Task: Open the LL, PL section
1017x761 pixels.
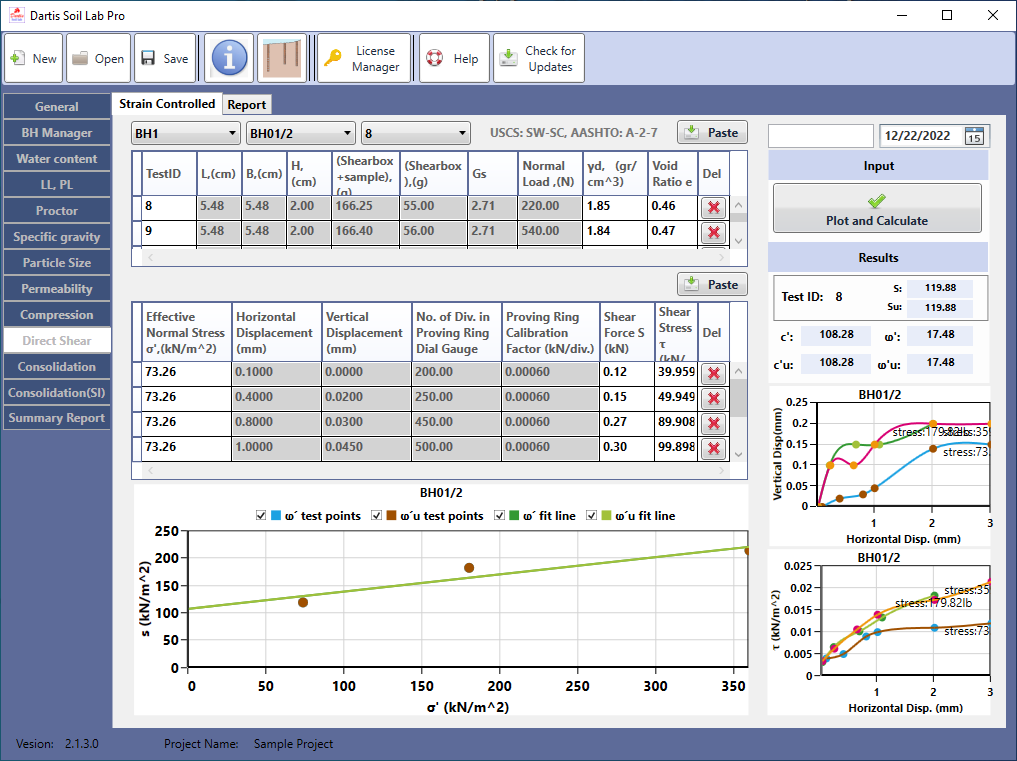Action: (x=56, y=184)
